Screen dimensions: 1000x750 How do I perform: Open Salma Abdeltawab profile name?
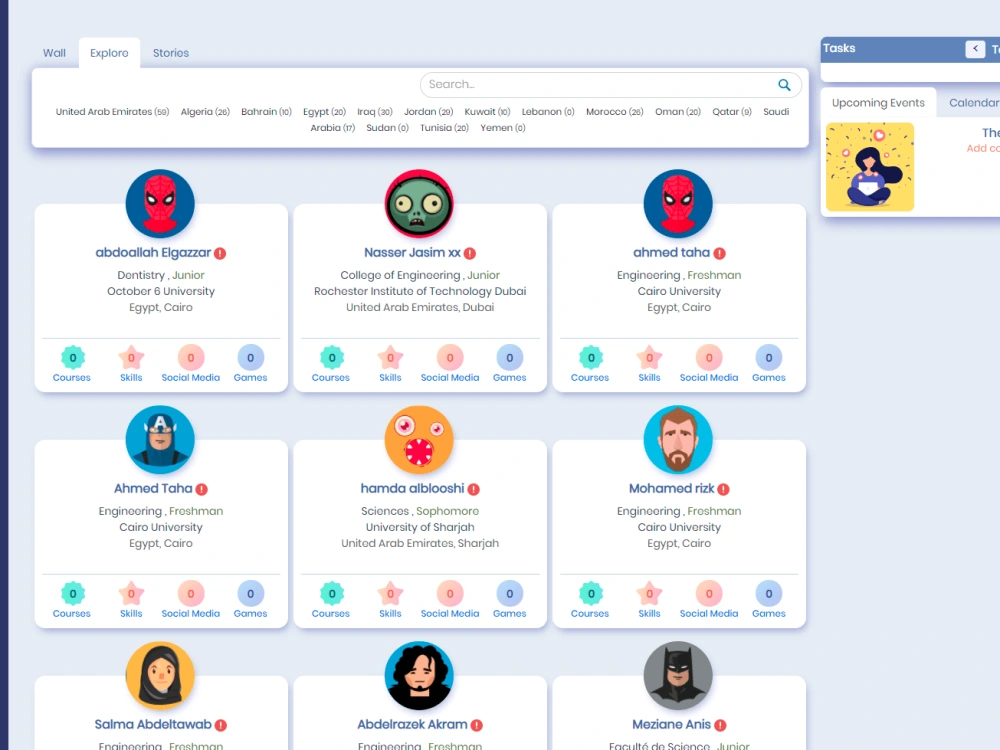pyautogui.click(x=152, y=724)
